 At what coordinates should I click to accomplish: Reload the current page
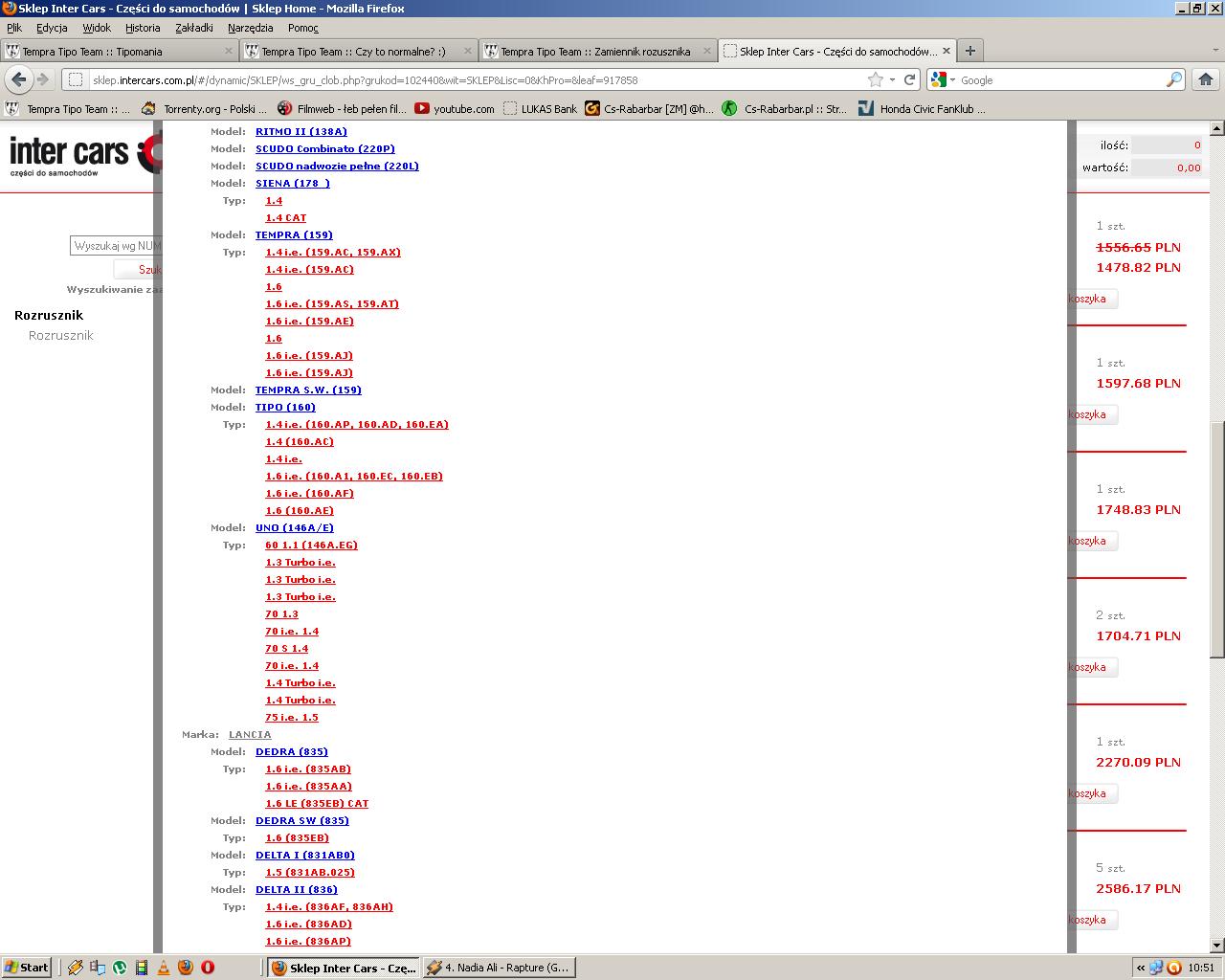pos(910,79)
